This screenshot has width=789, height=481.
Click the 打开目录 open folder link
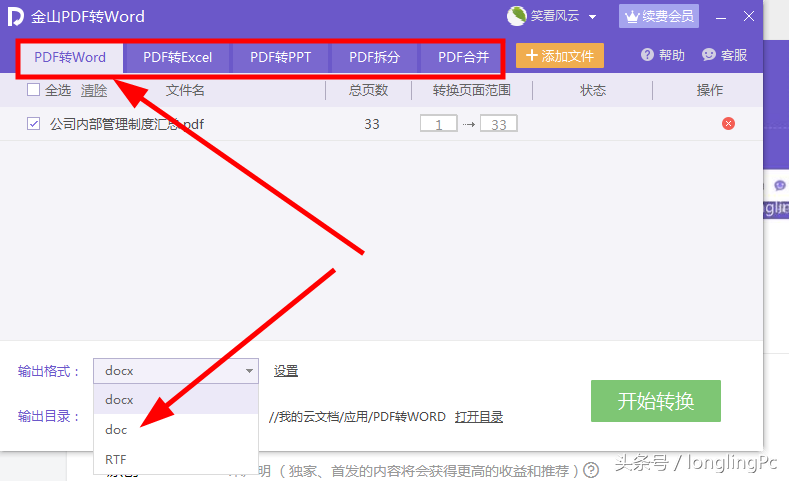tap(479, 417)
